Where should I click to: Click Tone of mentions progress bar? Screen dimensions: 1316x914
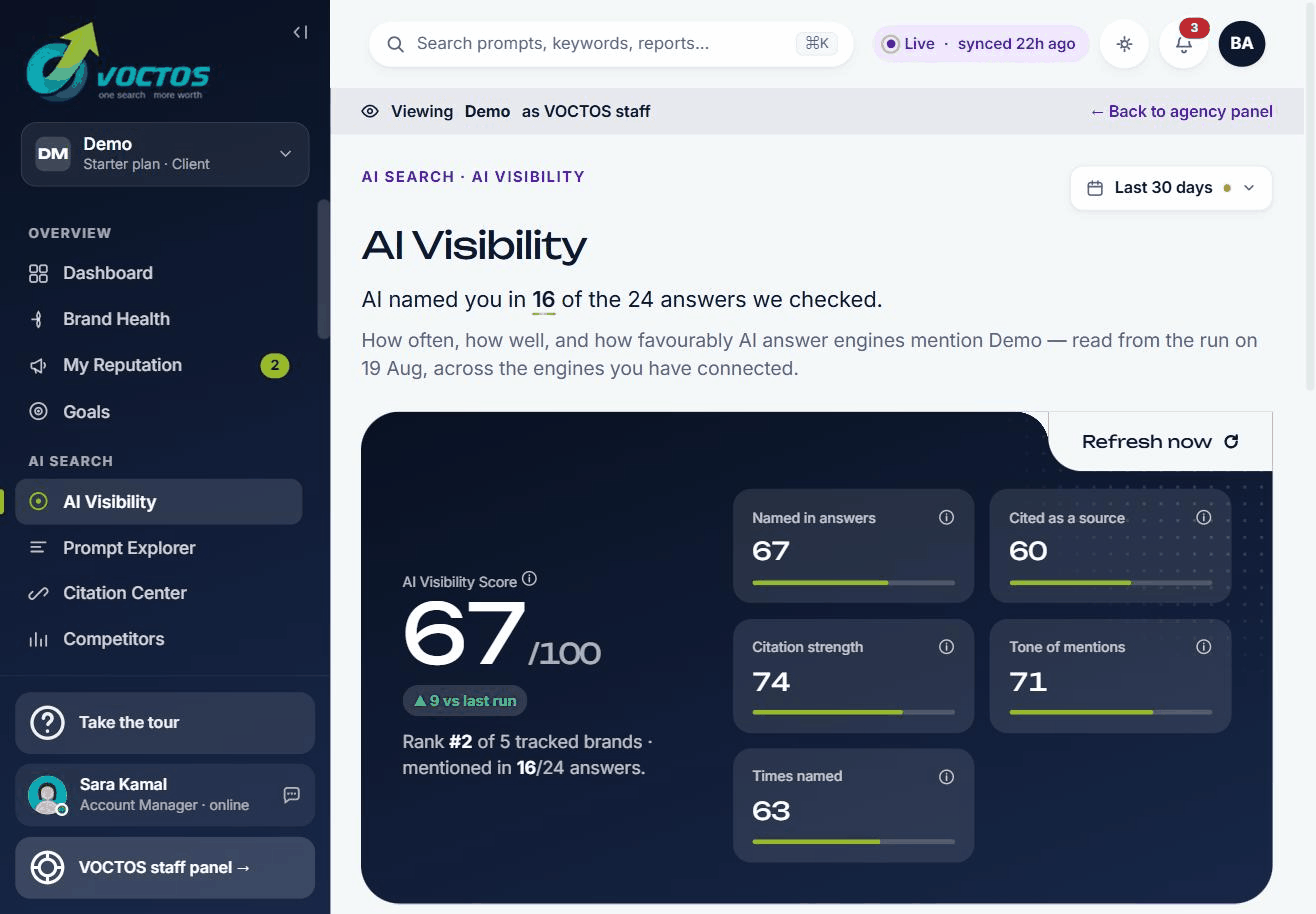tap(1110, 712)
